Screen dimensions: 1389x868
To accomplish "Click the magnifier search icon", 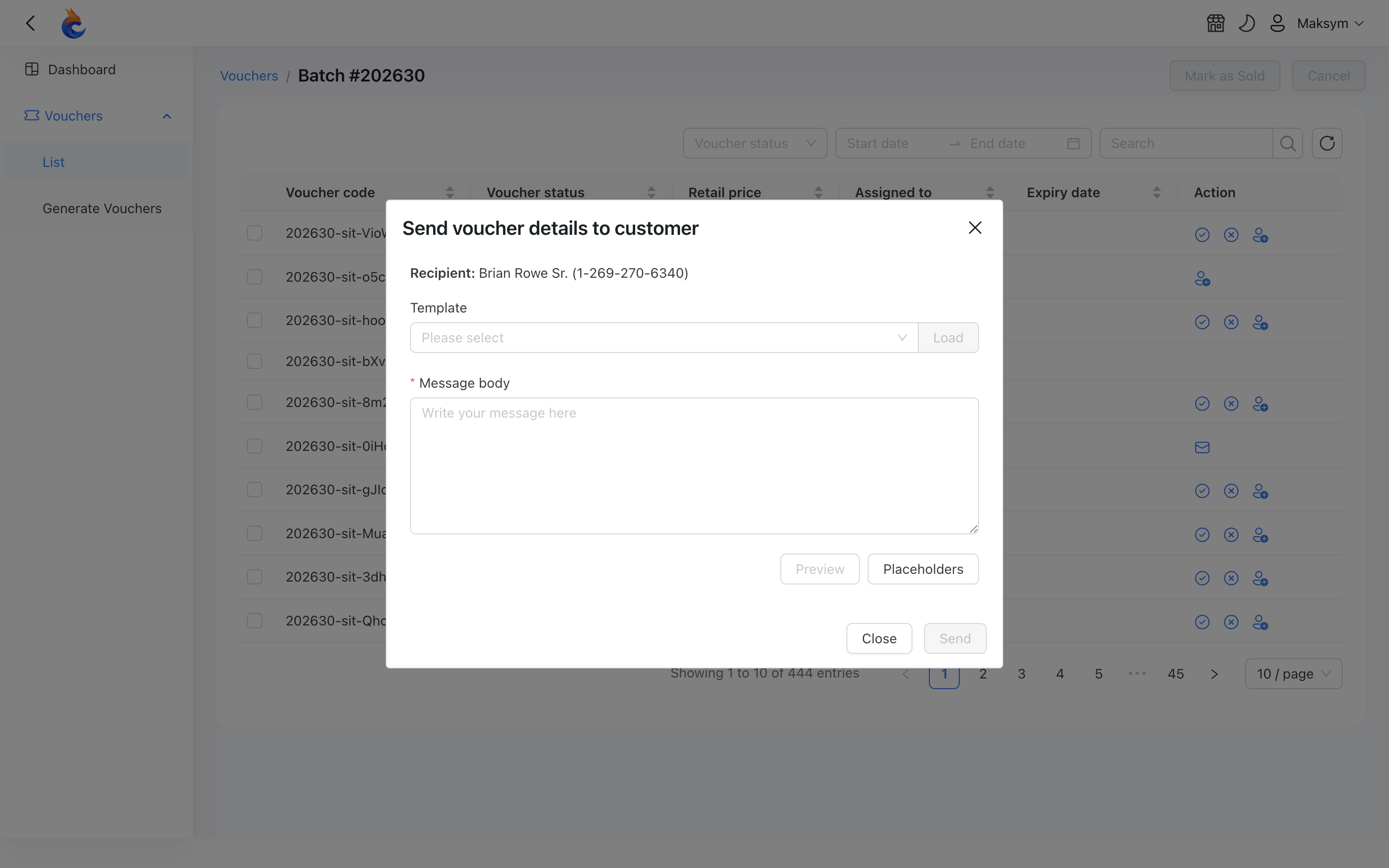I will [1287, 144].
